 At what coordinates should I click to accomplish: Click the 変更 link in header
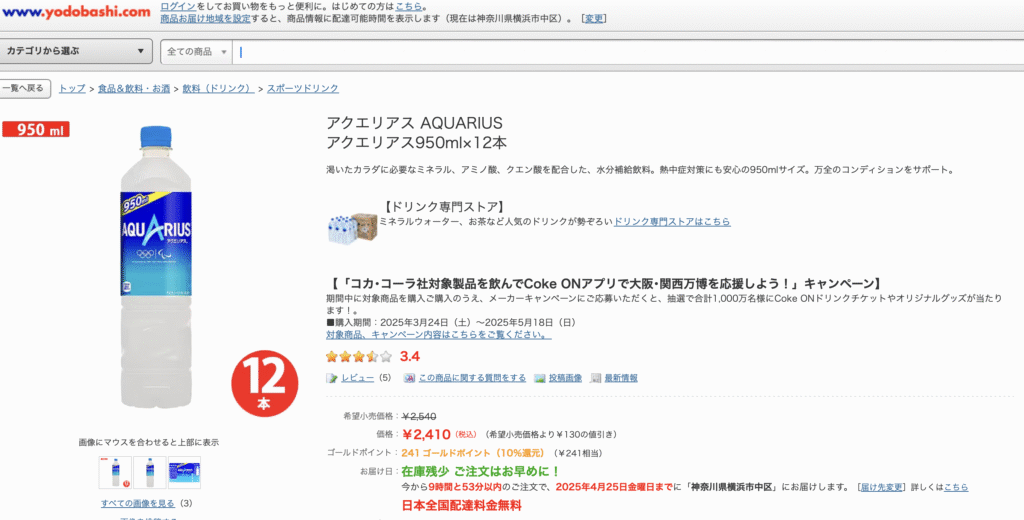[x=594, y=18]
